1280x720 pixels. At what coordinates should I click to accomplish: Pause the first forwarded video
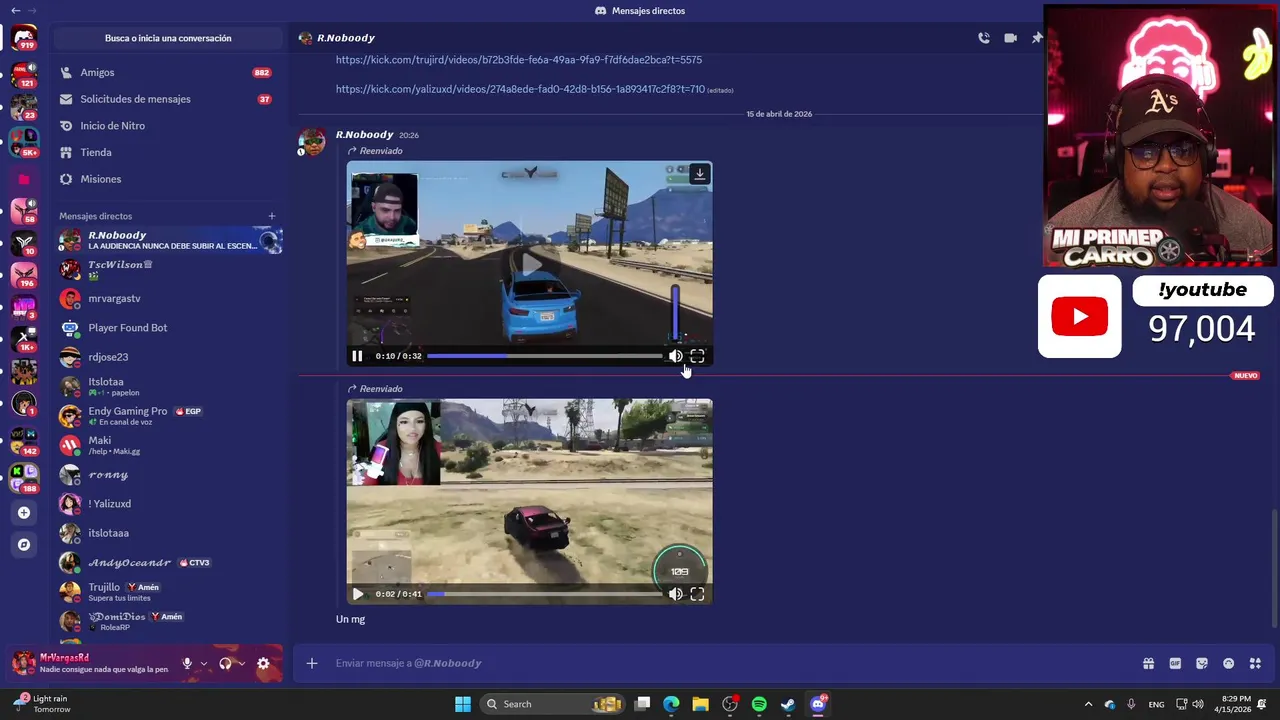click(357, 356)
